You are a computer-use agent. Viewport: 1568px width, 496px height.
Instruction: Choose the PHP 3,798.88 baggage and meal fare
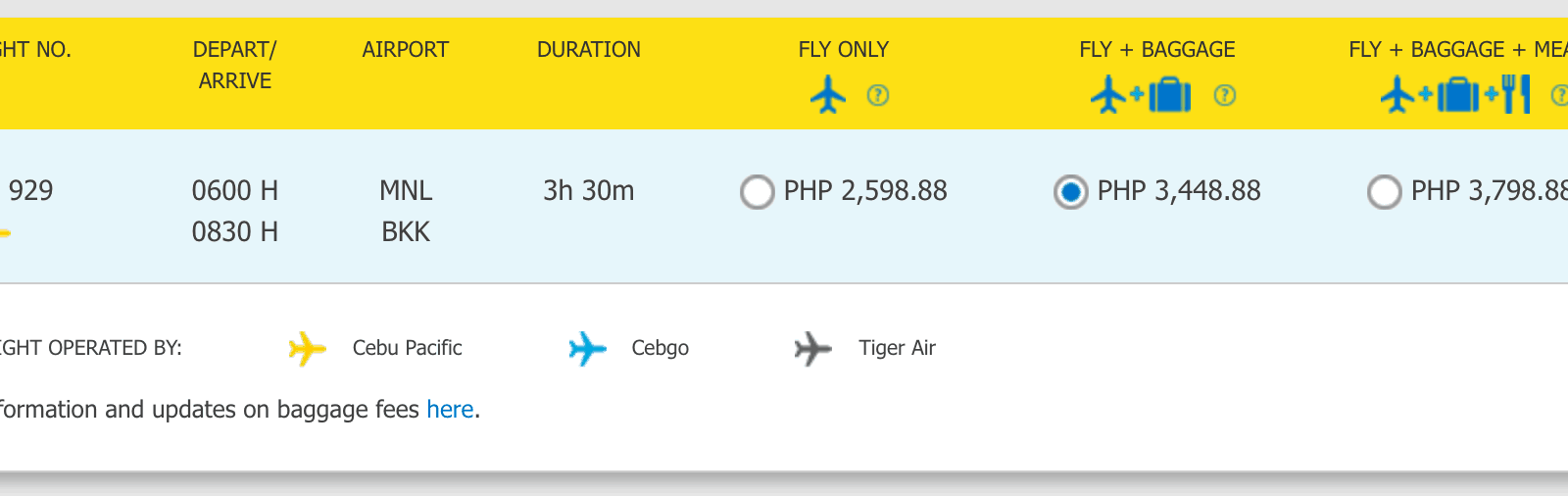(x=1384, y=192)
